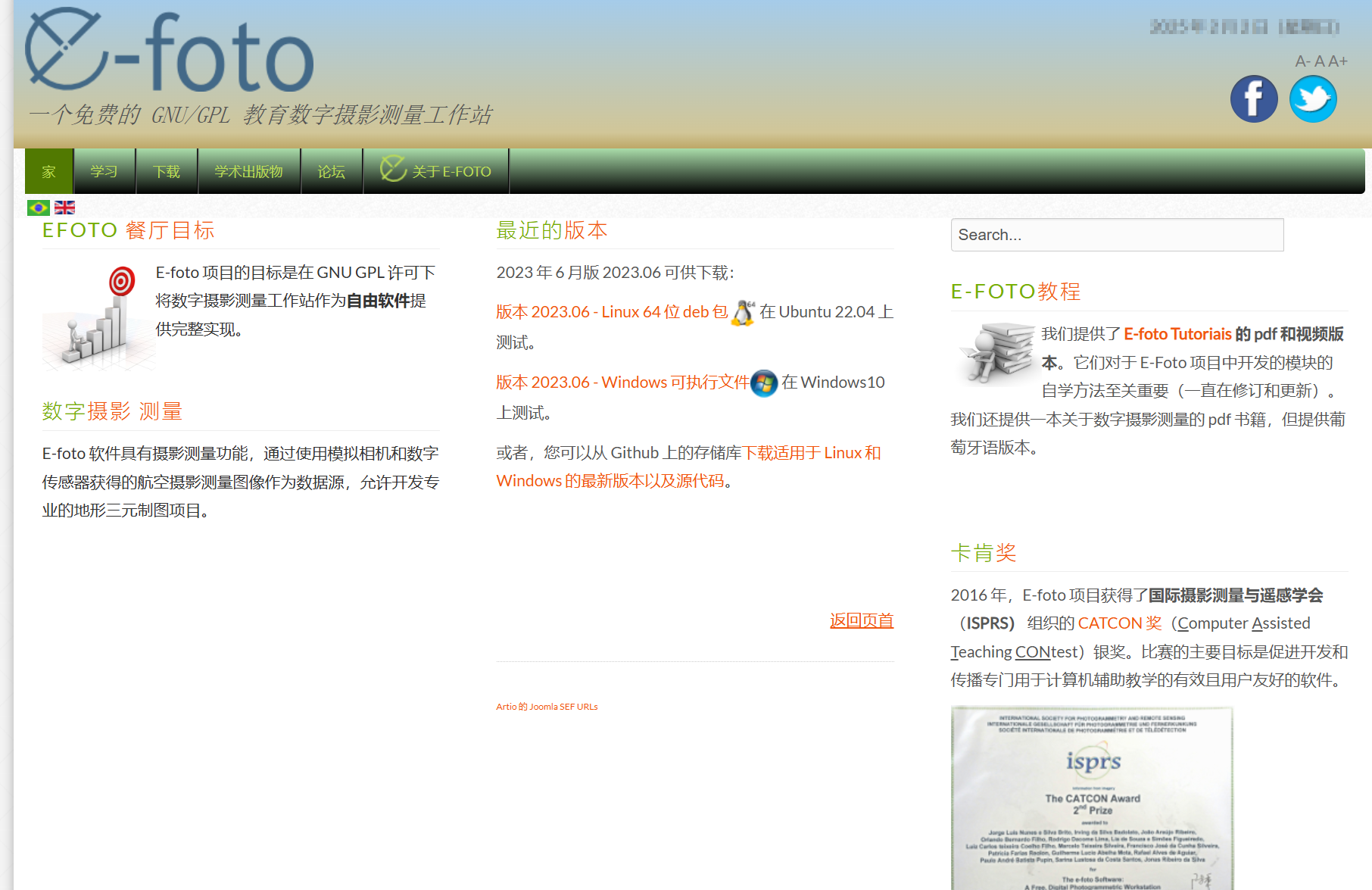Open the 学术出版物 menu item

coord(249,171)
